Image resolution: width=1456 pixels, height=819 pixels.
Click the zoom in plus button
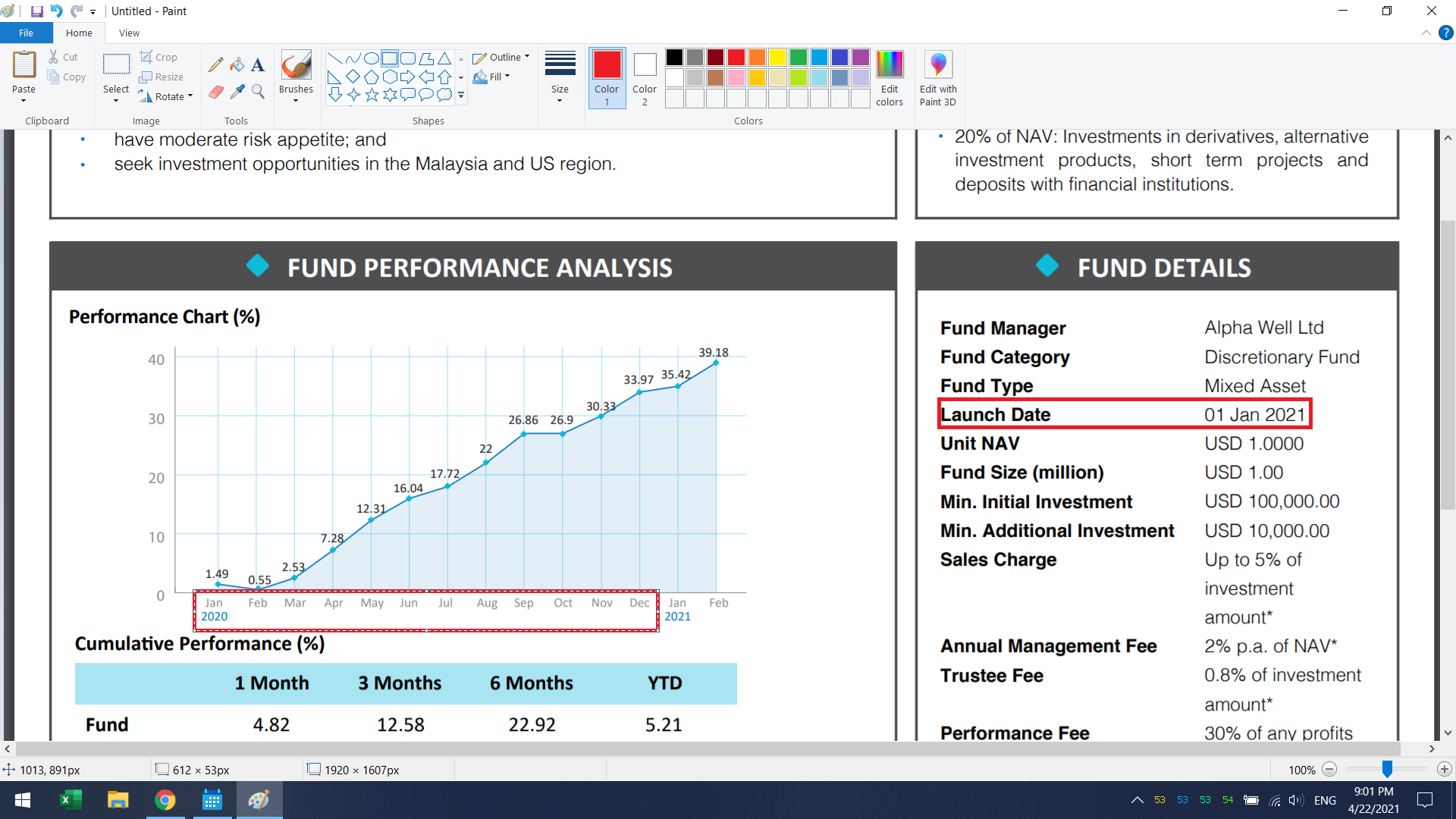coord(1444,770)
